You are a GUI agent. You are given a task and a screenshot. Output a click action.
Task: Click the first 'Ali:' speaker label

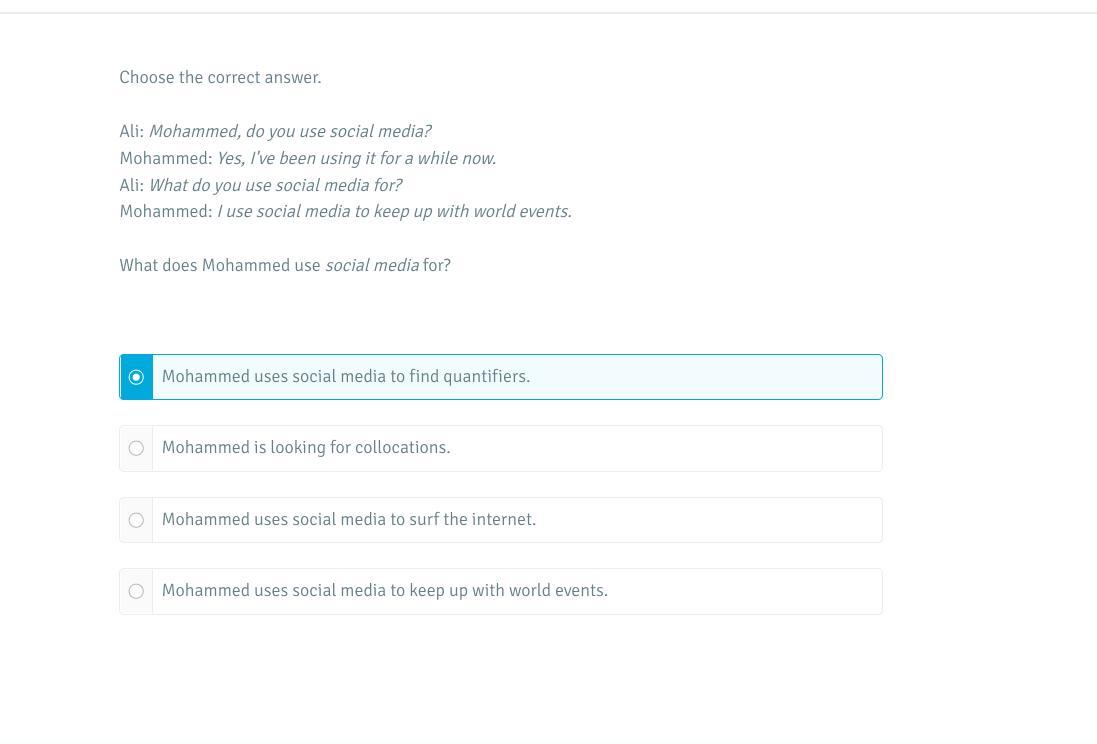pos(132,132)
